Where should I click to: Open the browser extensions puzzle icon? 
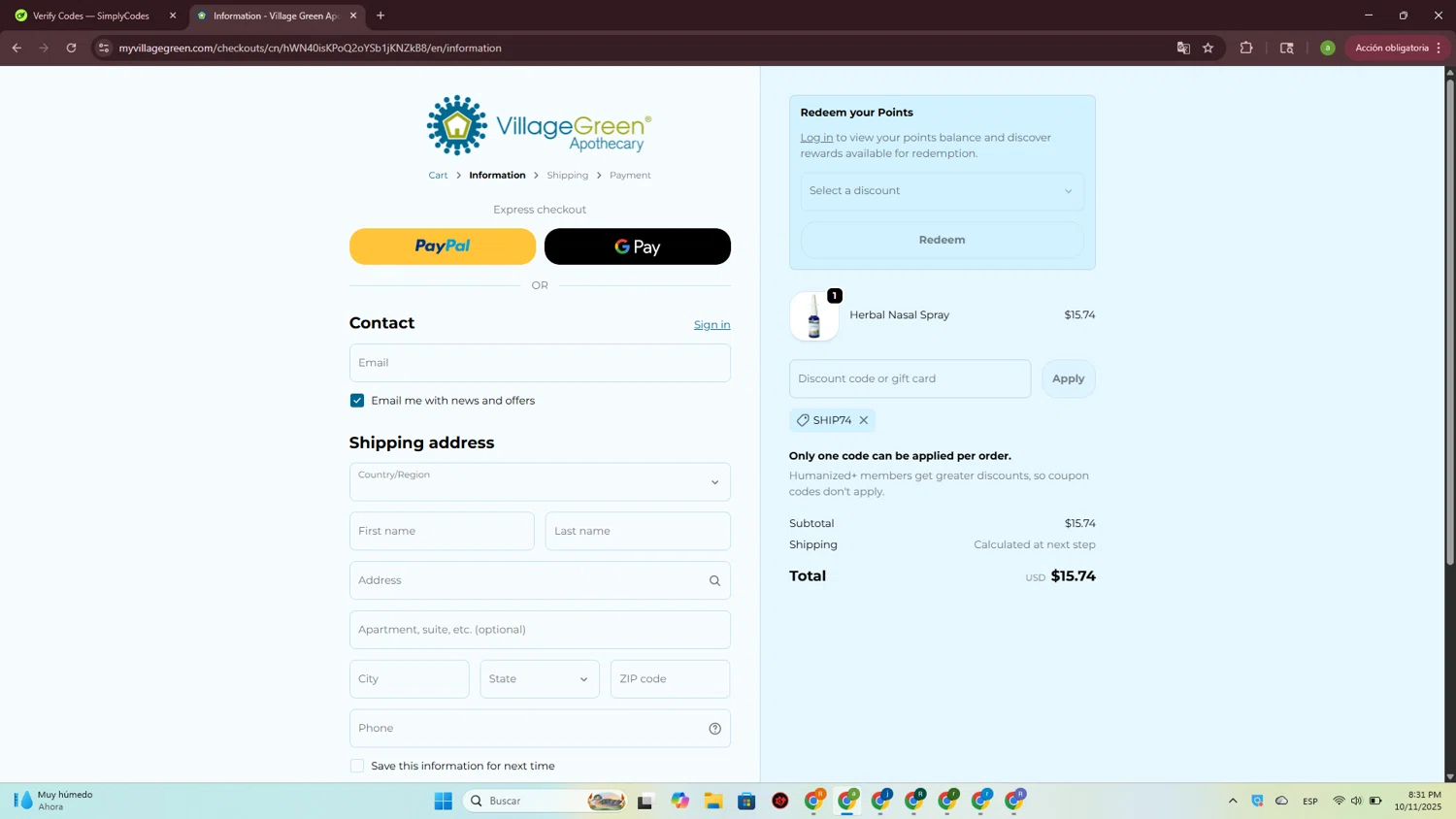(x=1246, y=48)
